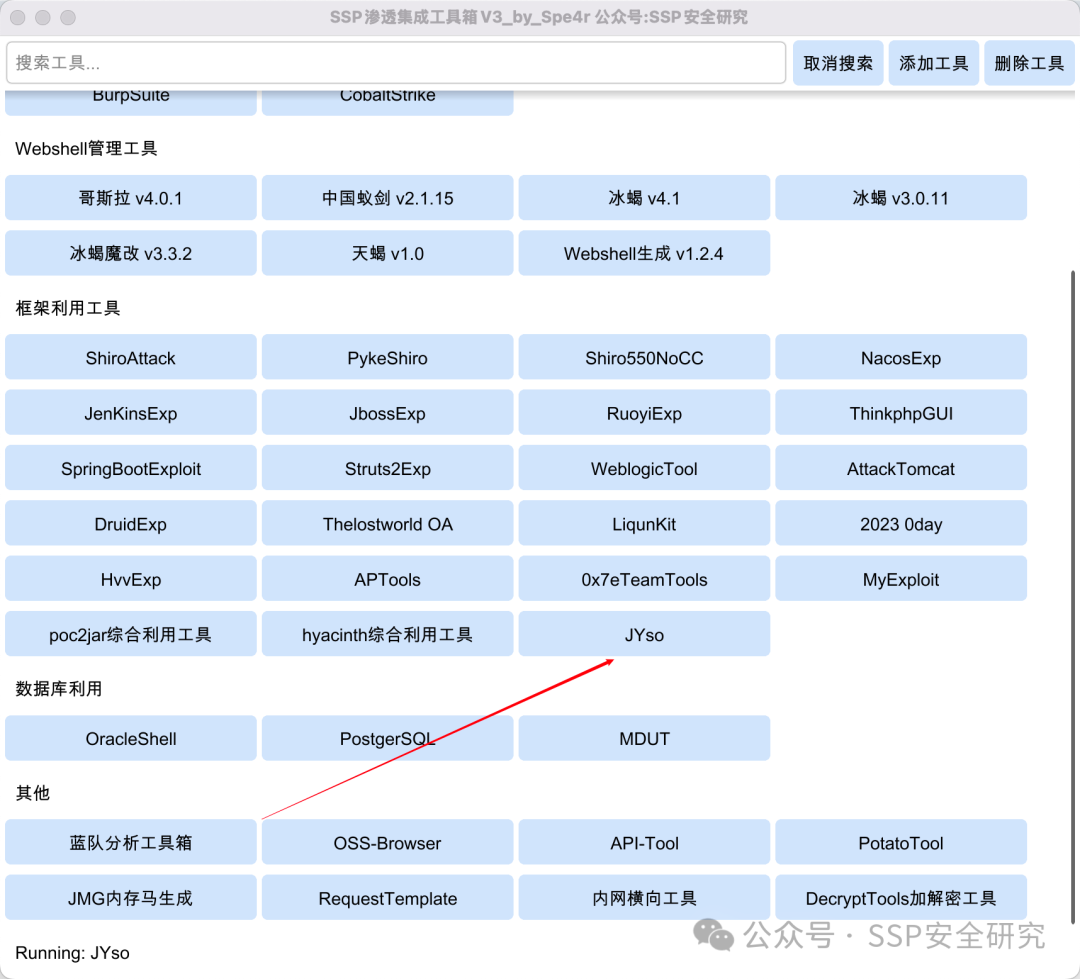Click the 取消搜索 button
The height and width of the screenshot is (979, 1080).
click(838, 63)
